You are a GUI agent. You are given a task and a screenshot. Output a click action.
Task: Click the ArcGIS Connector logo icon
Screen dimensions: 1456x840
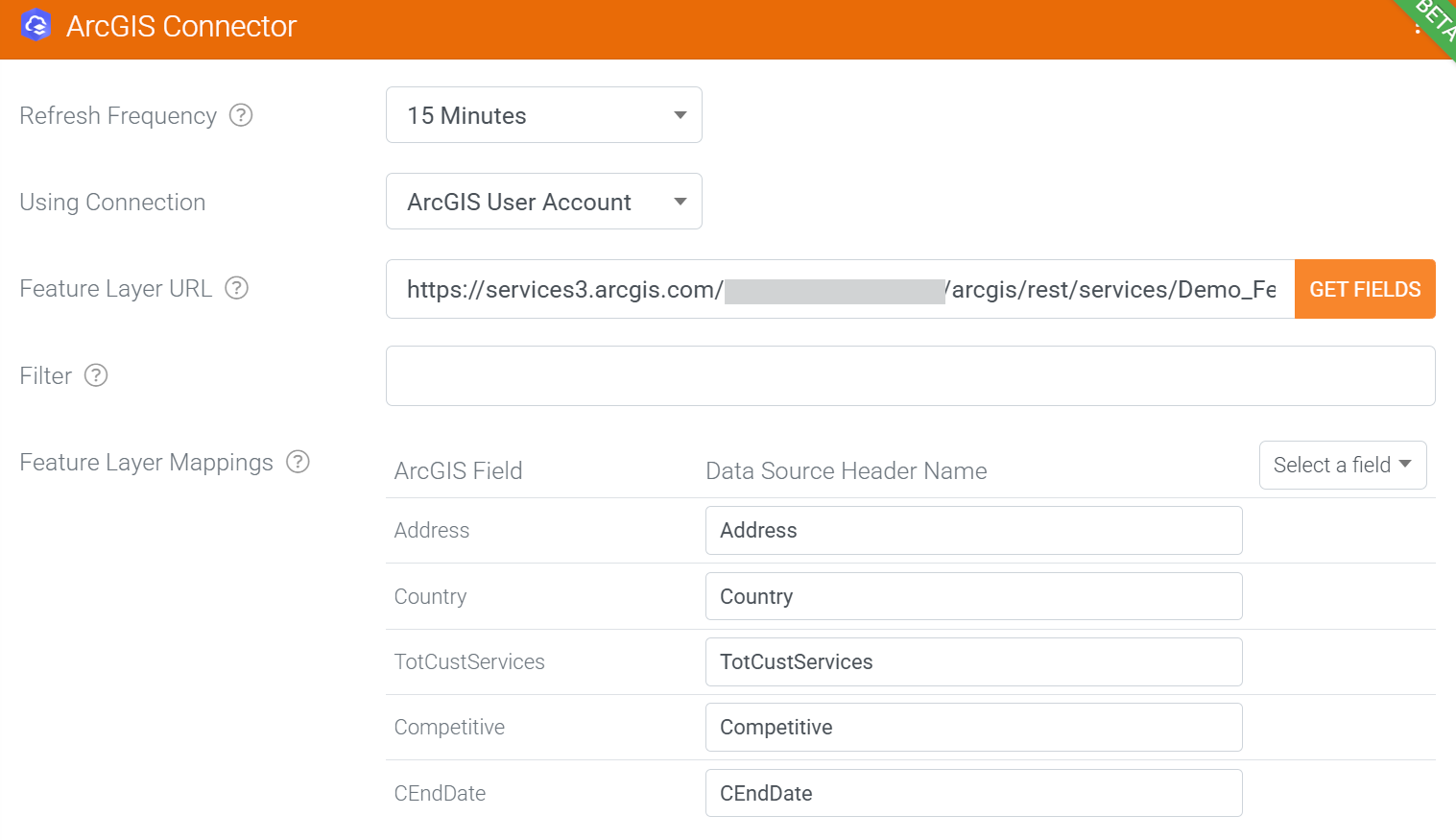[36, 26]
